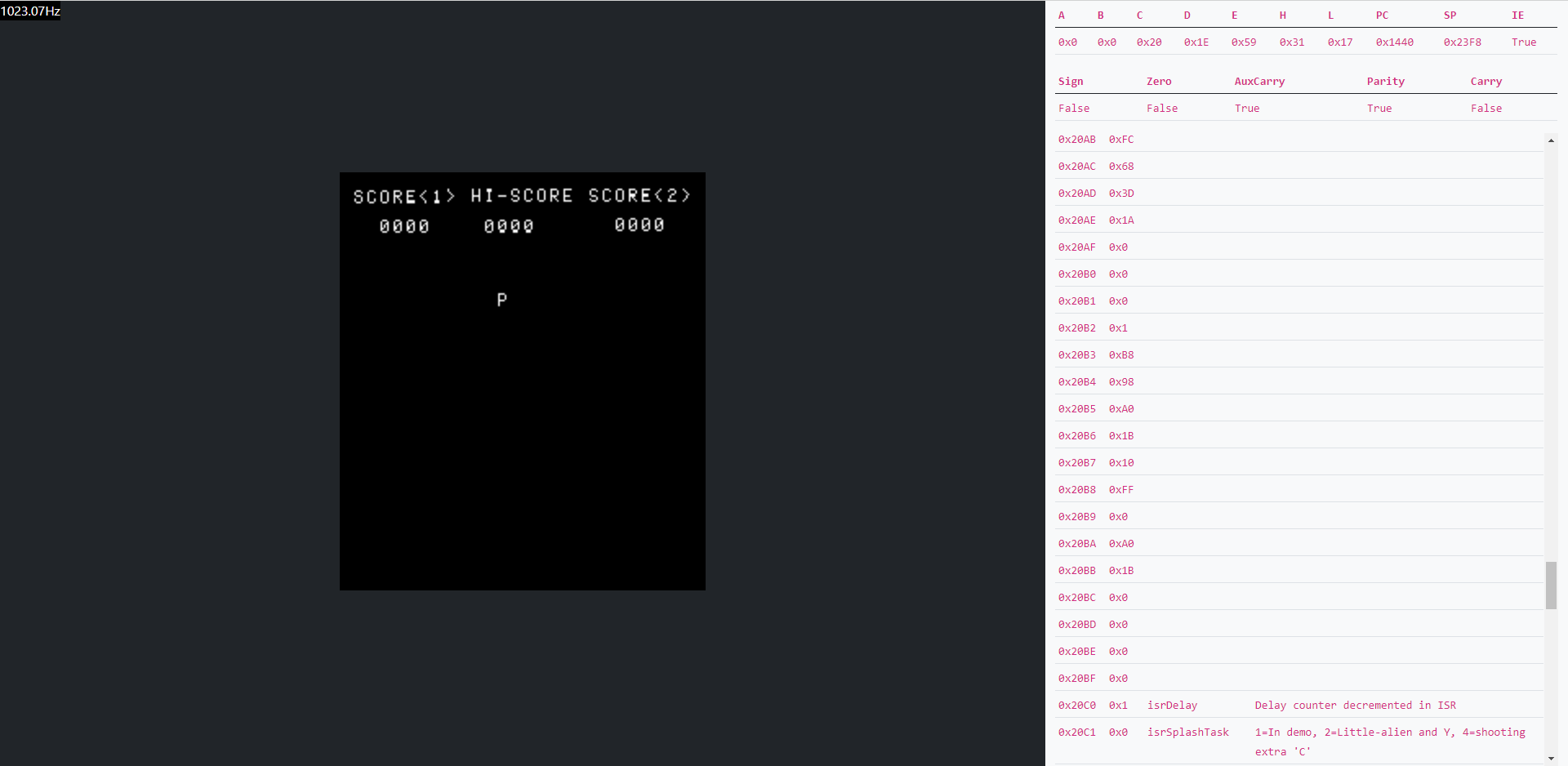Click value 0x98 at 0x20B4
1568x766 pixels.
tap(1121, 382)
